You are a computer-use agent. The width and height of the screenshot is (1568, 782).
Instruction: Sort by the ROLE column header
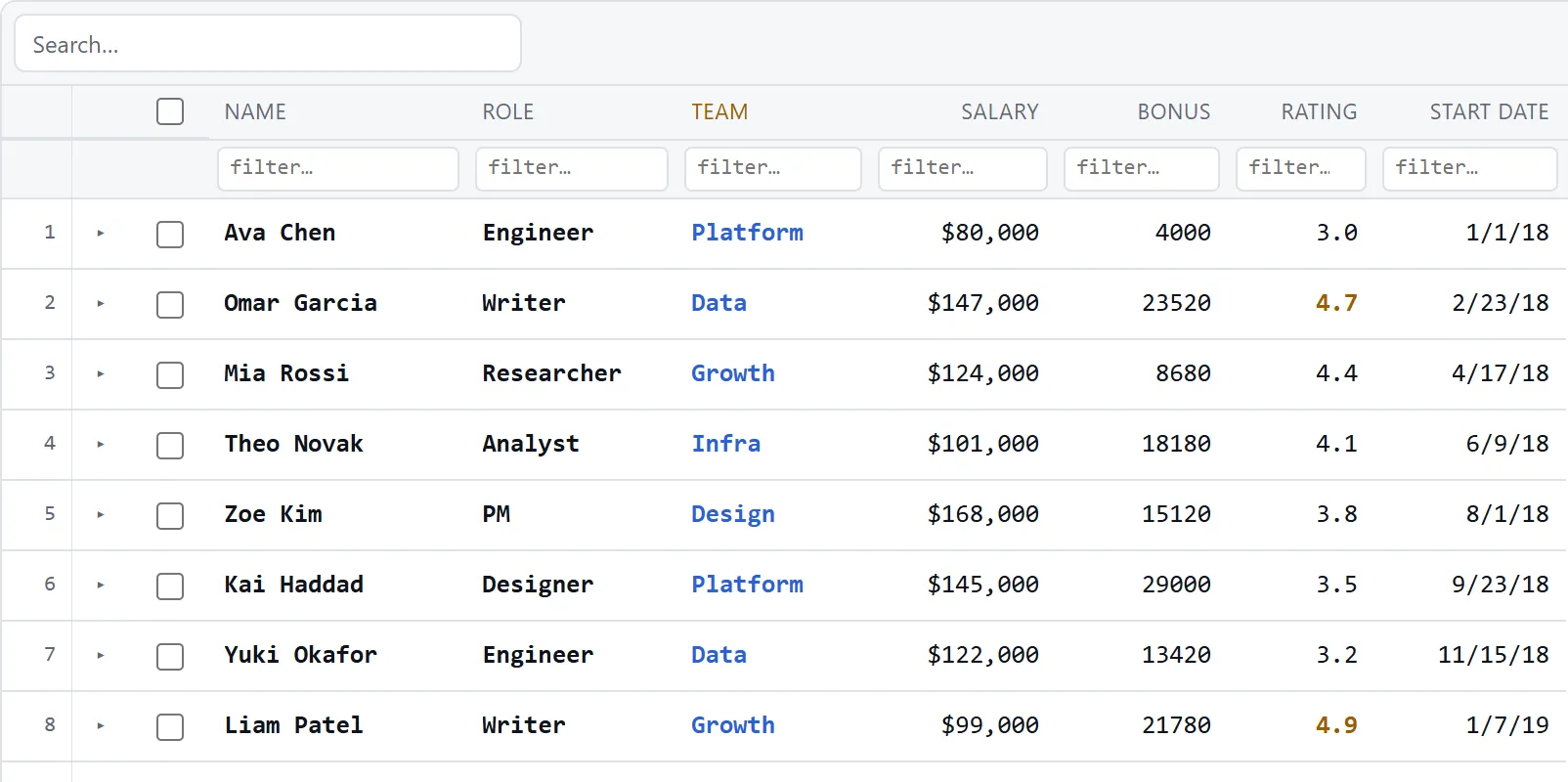pyautogui.click(x=508, y=112)
